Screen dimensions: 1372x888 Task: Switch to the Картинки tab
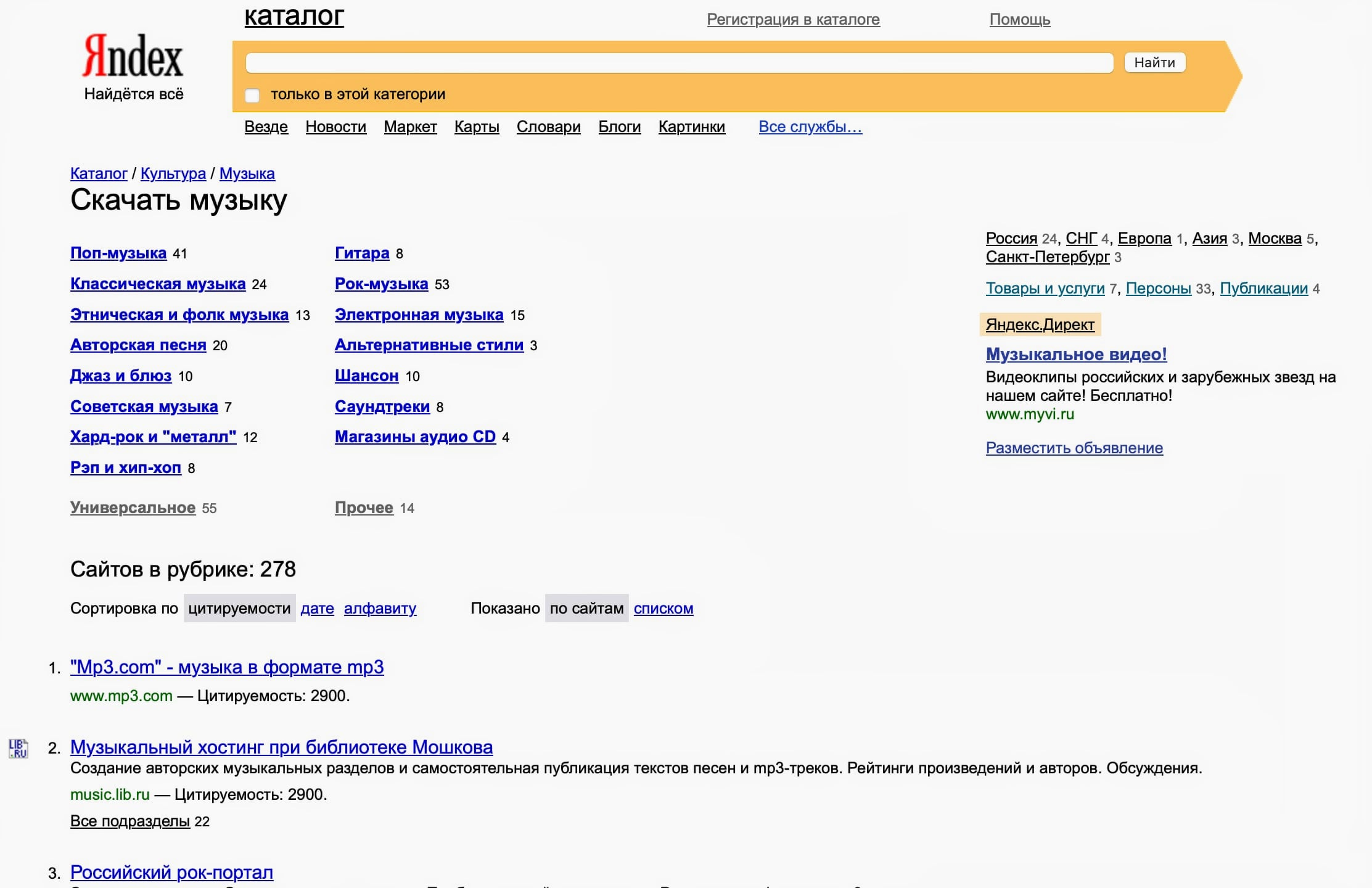692,127
